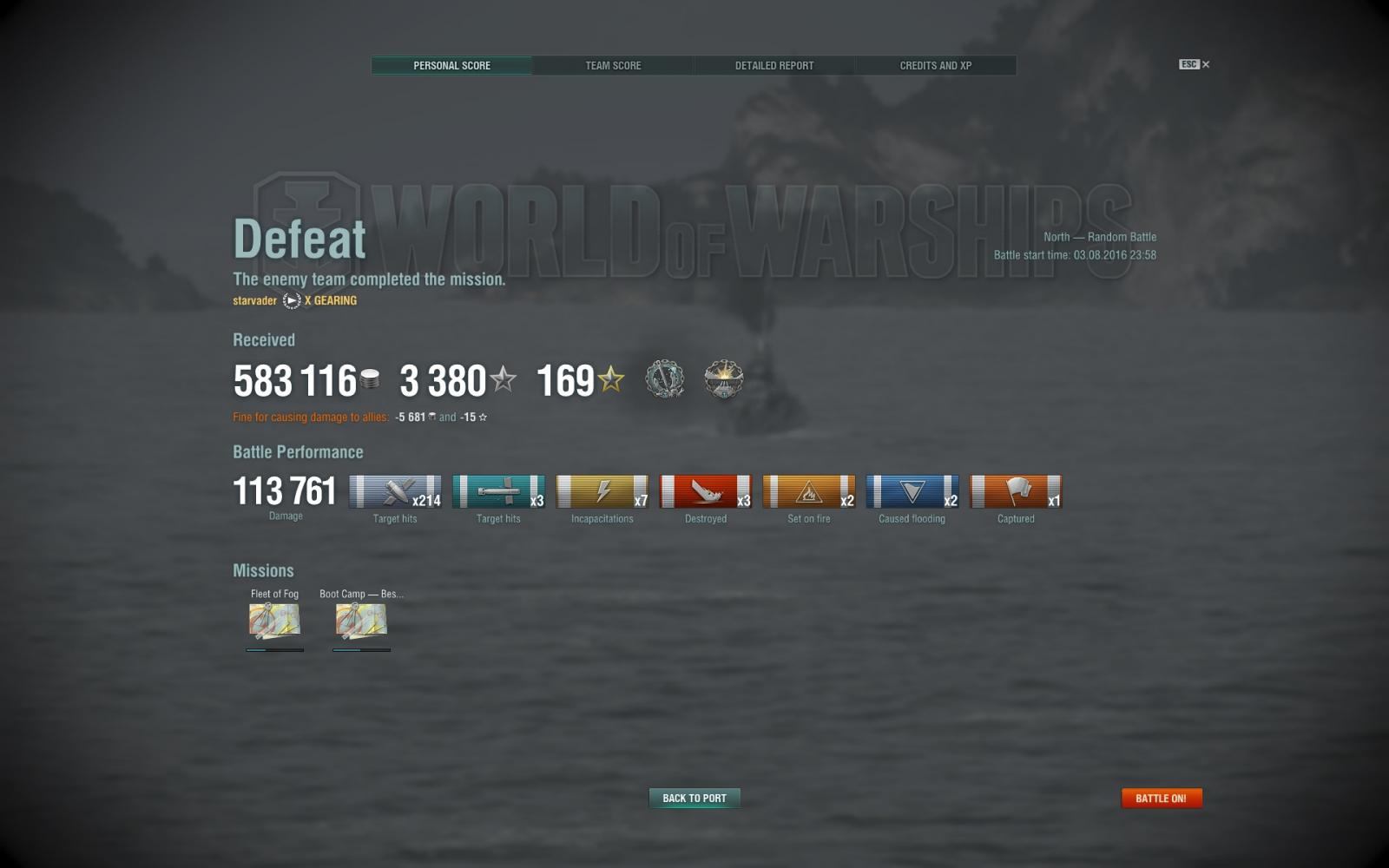Screen dimensions: 1389x868
Task: Open the Boot Camp mission thumbnail
Action: pyautogui.click(x=361, y=620)
